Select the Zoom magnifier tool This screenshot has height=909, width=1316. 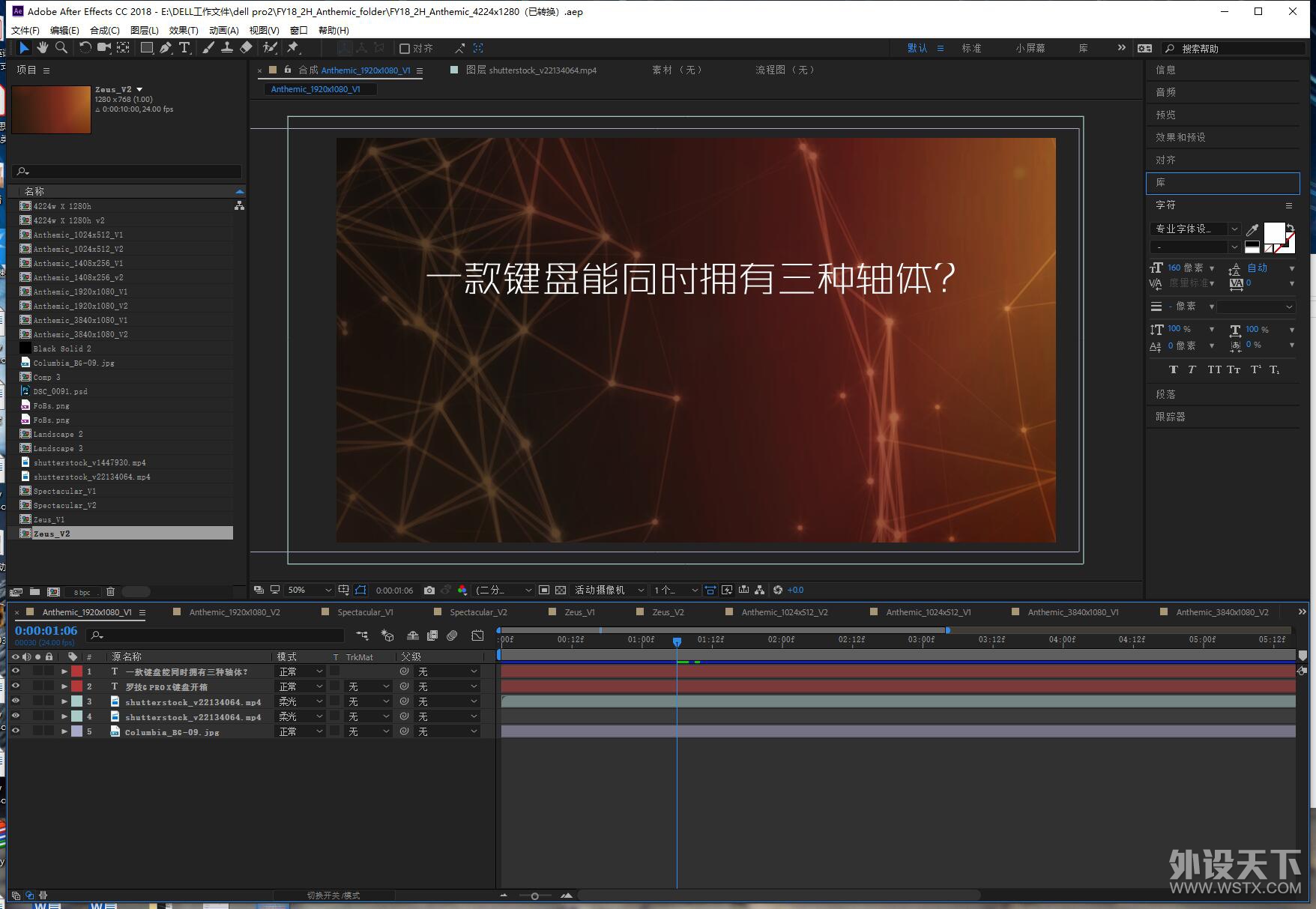[61, 48]
